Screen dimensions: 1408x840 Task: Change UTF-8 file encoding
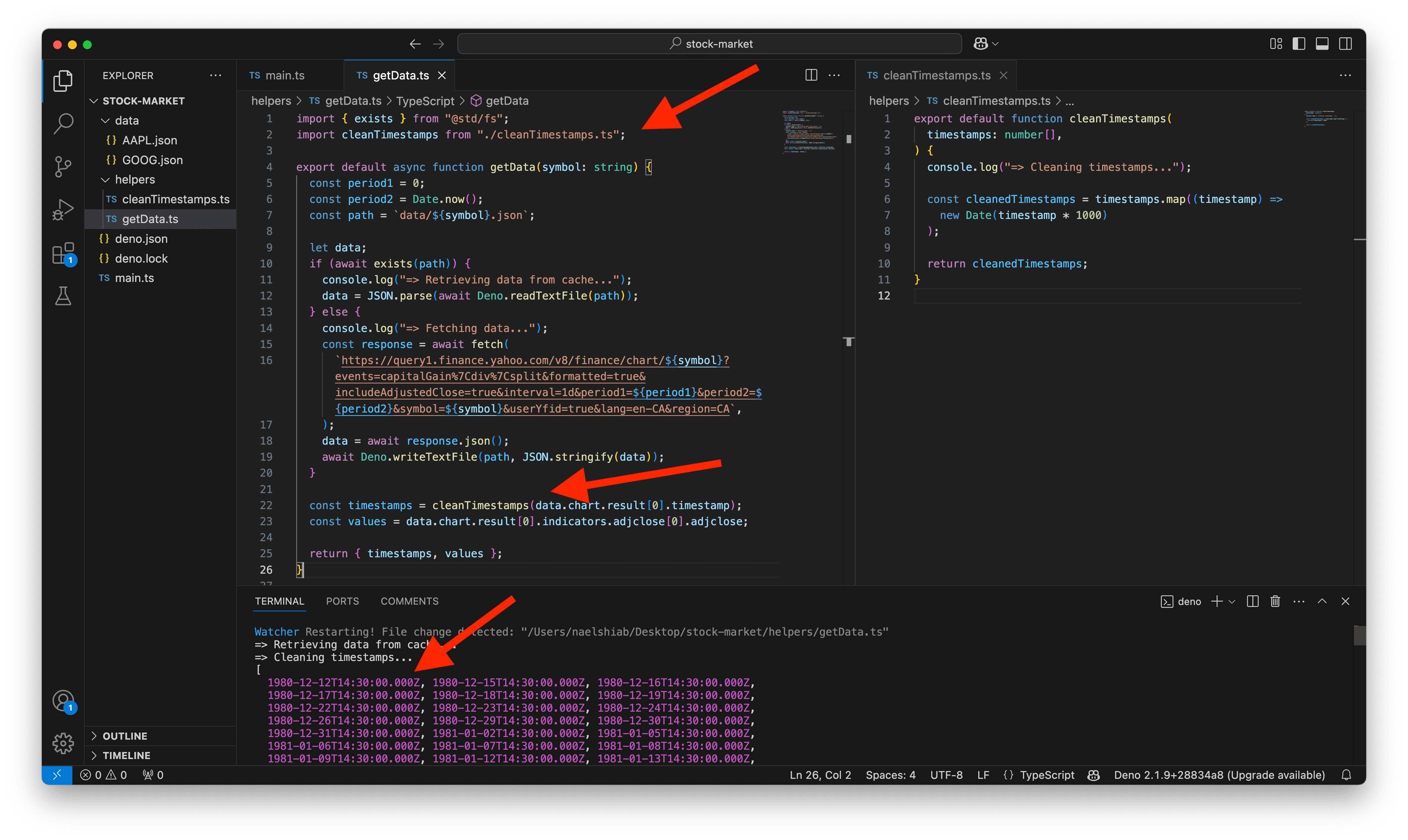click(946, 775)
